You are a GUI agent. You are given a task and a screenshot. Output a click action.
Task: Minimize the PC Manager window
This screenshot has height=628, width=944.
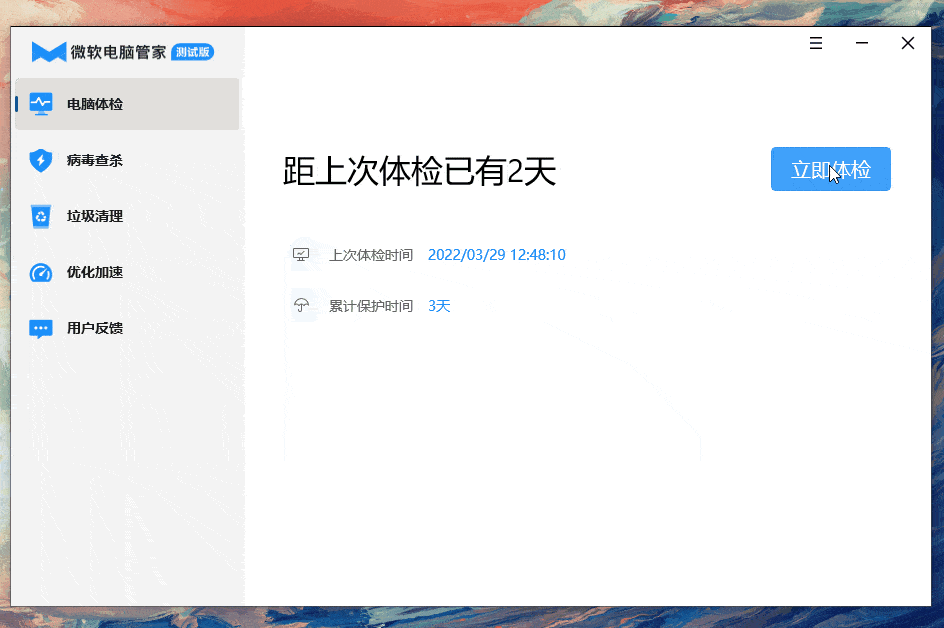click(862, 43)
